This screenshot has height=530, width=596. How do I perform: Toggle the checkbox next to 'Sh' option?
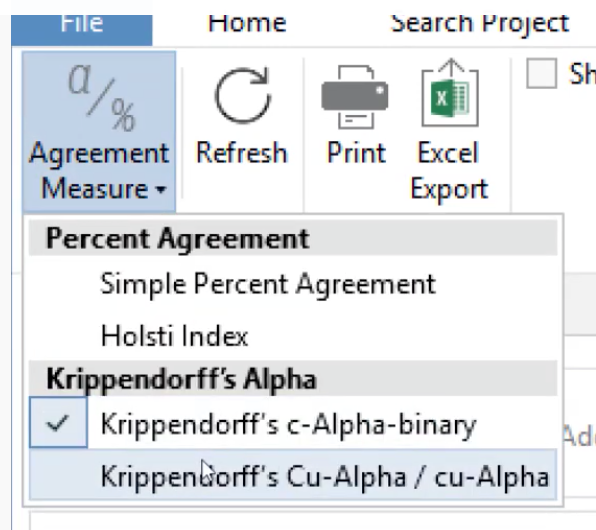pos(541,73)
